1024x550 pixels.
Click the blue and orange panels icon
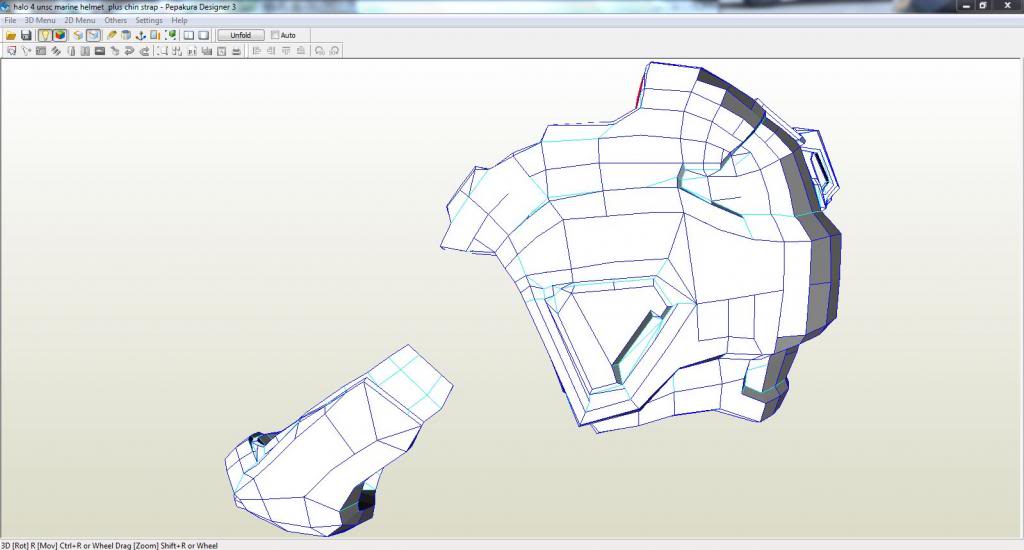(155, 35)
